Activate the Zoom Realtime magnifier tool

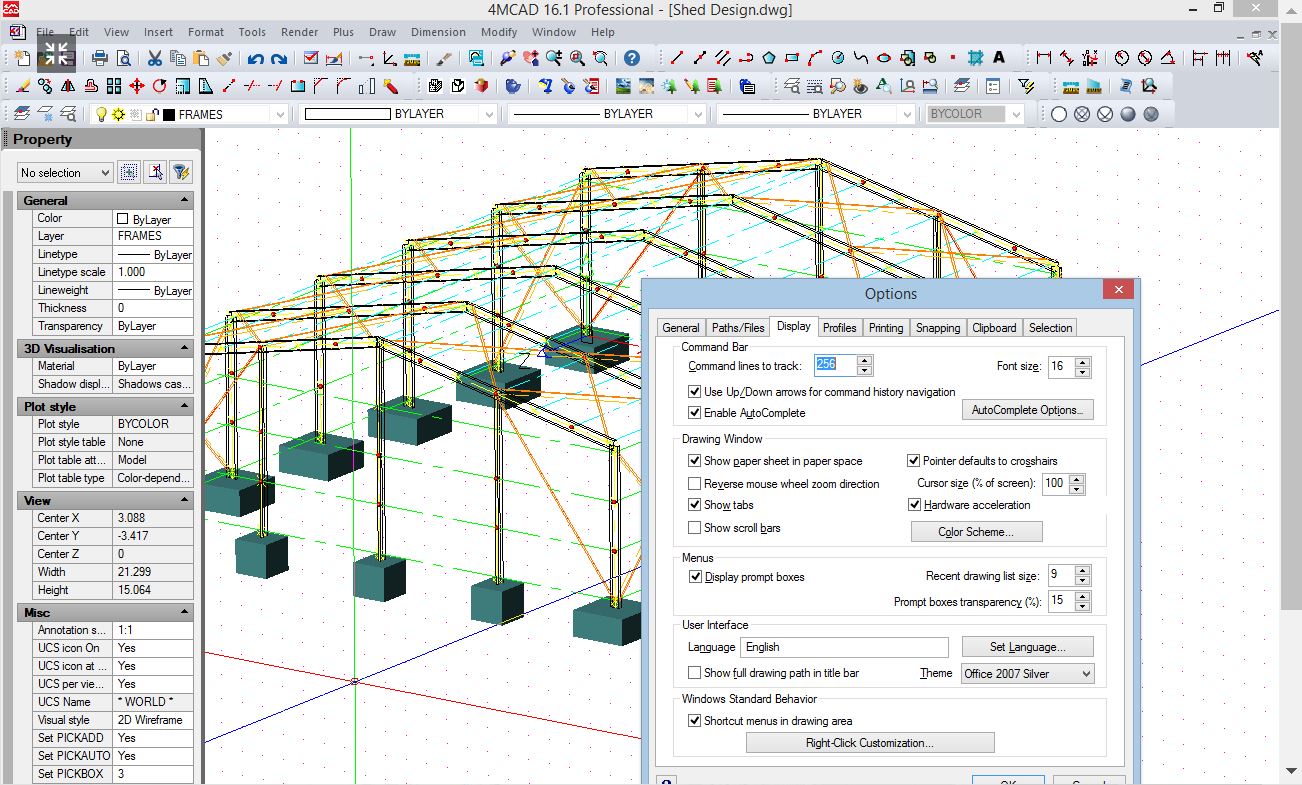[555, 59]
